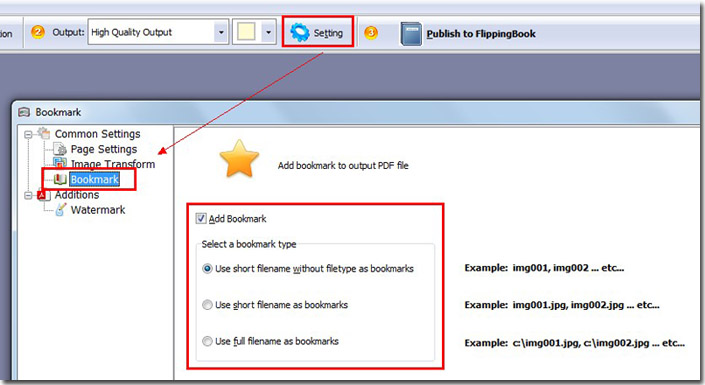
Task: Click the Bookmark dialog title icon
Action: (x=24, y=112)
